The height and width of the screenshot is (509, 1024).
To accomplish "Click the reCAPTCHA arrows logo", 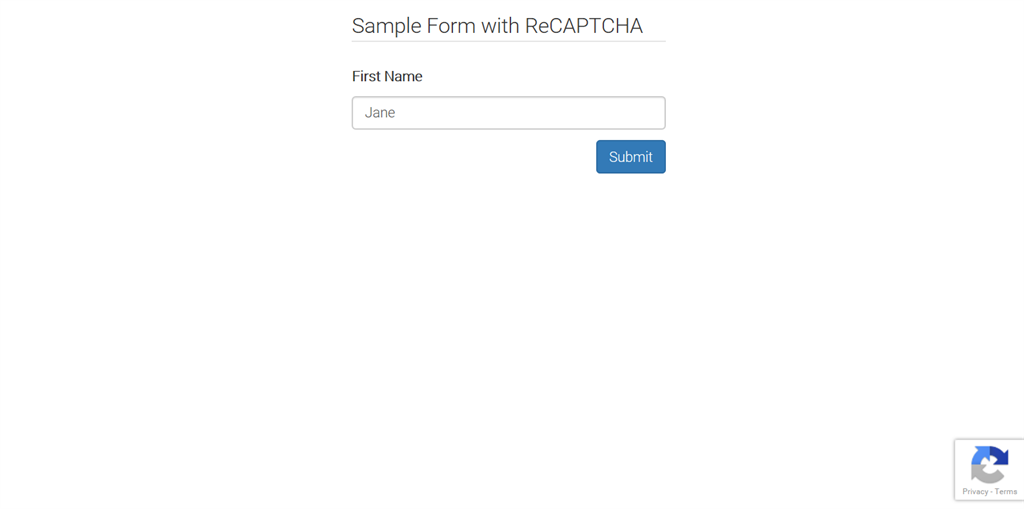I will 989,465.
